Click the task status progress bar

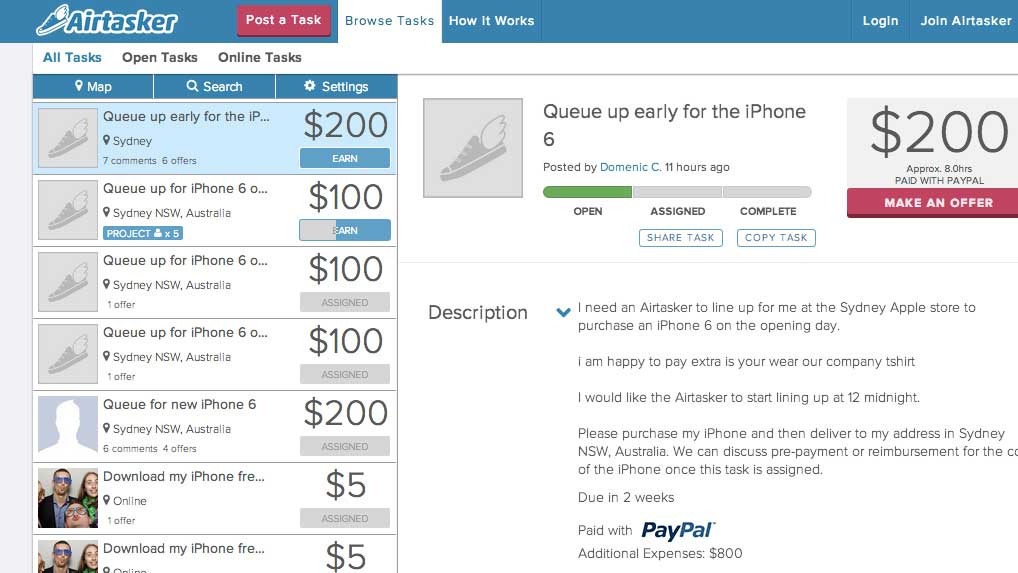[677, 192]
